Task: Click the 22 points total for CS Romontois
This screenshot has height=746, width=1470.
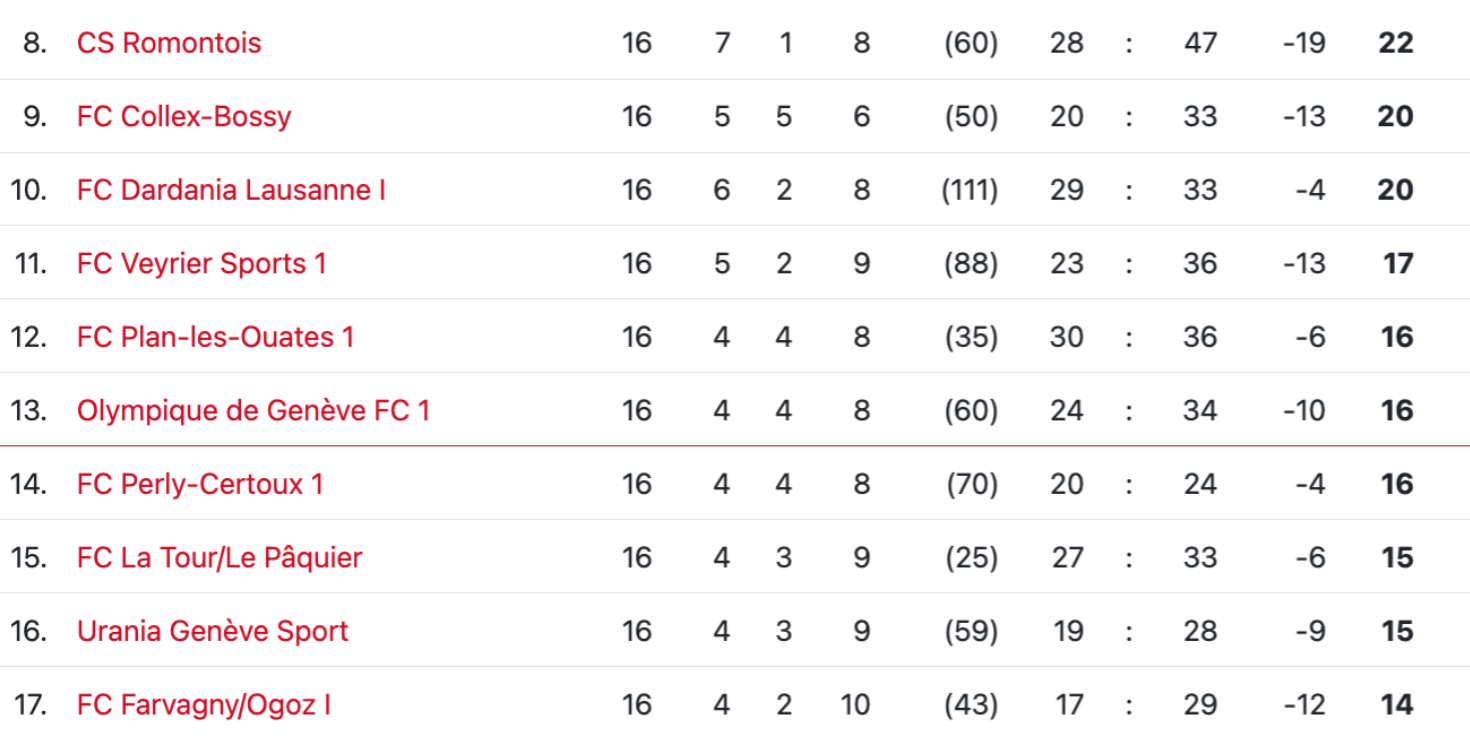Action: (1395, 43)
